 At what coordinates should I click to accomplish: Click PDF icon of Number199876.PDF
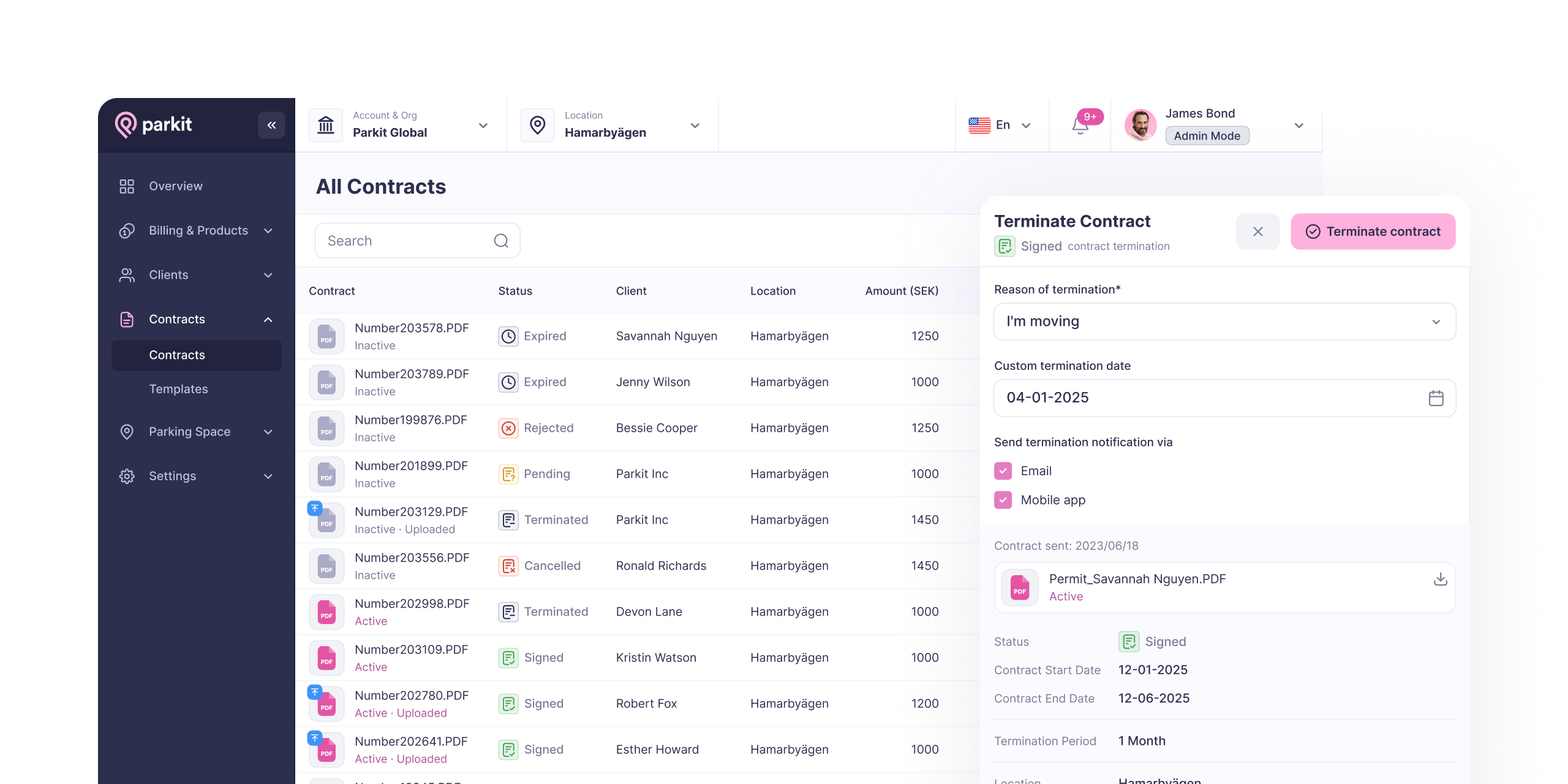(x=326, y=428)
